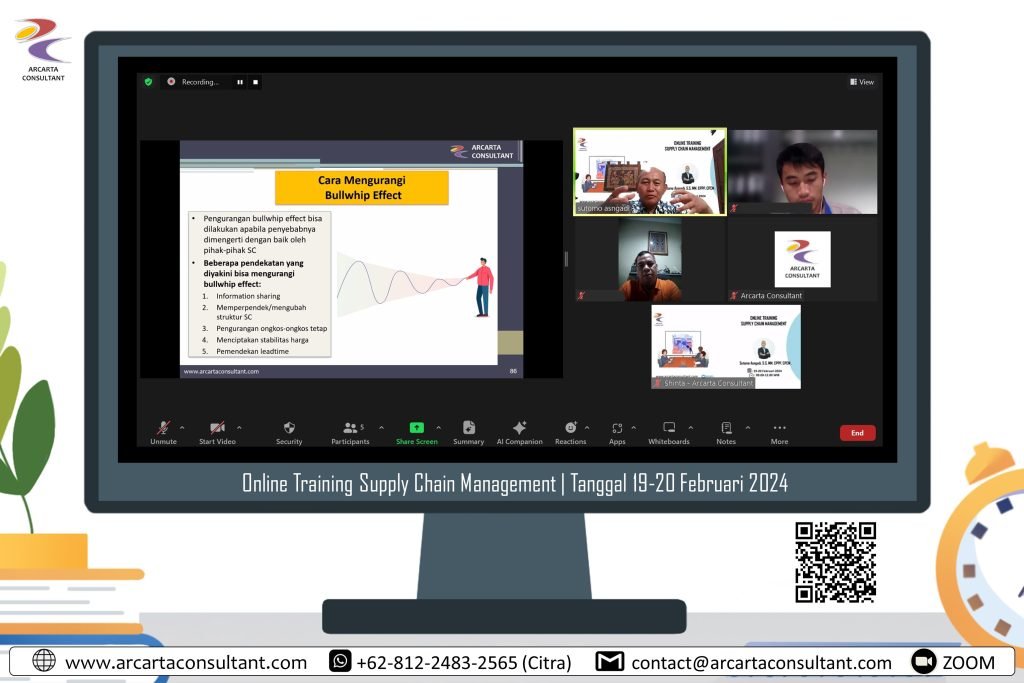Launch the AI Companion
The image size is (1024, 683).
coord(519,428)
